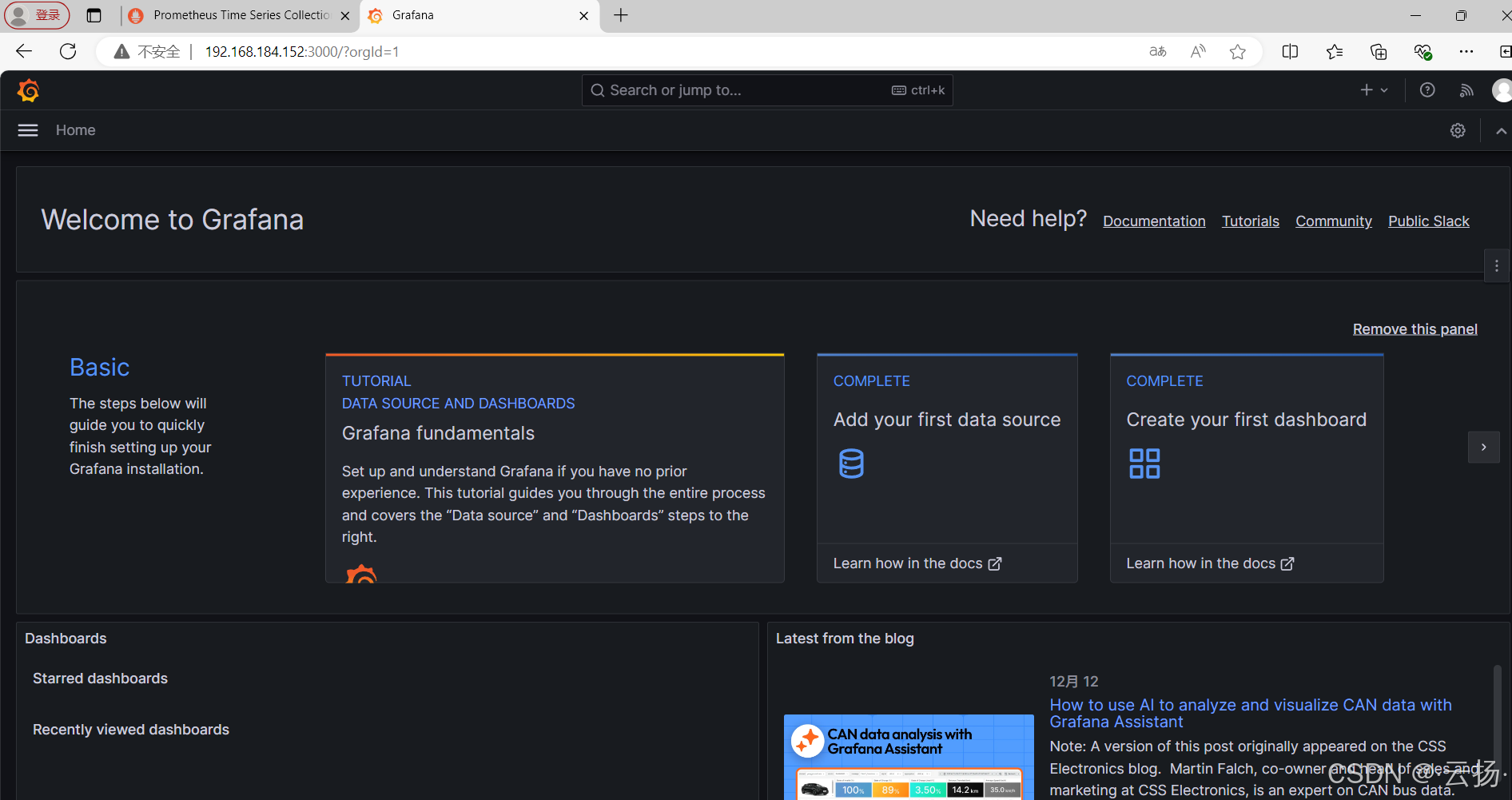Open the Documentation link
The height and width of the screenshot is (800, 1512).
[x=1154, y=221]
